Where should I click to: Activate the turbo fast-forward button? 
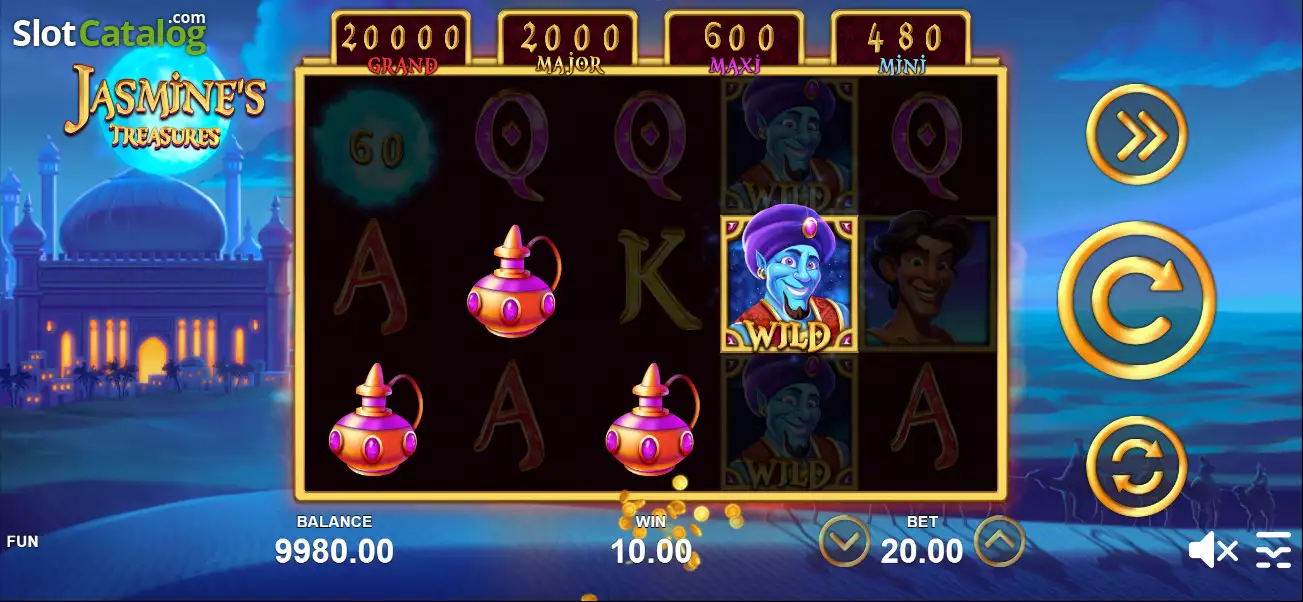1137,135
